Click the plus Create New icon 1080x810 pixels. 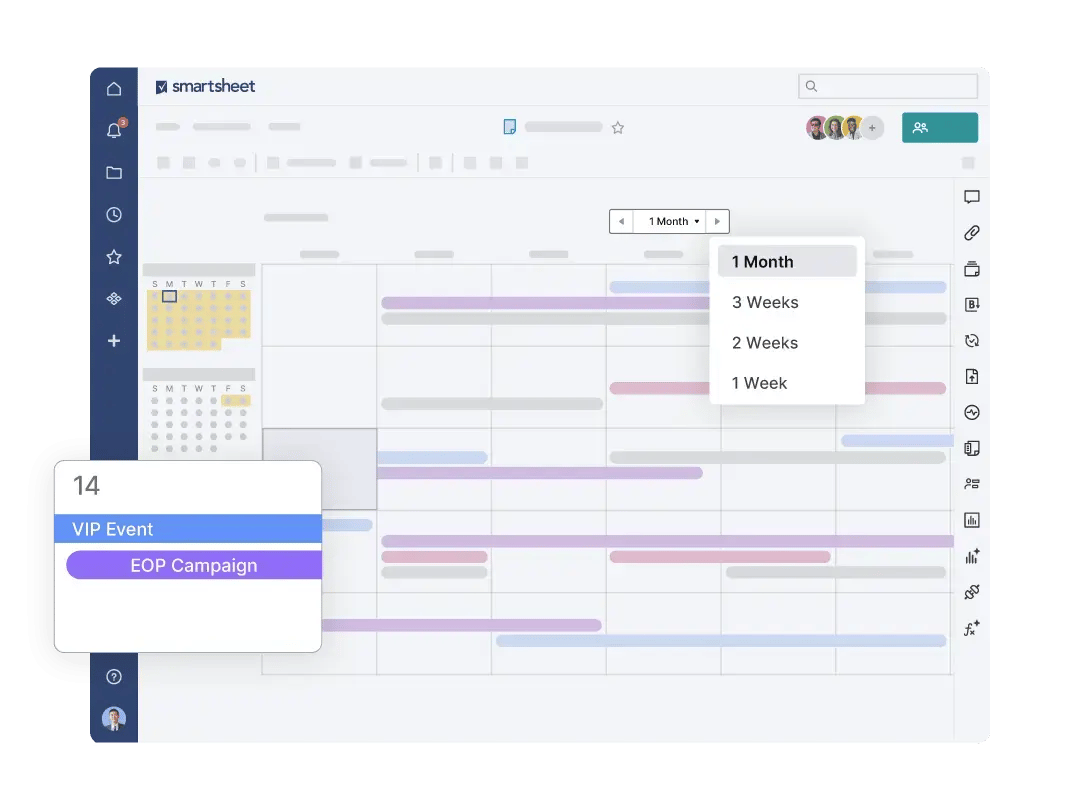[114, 341]
